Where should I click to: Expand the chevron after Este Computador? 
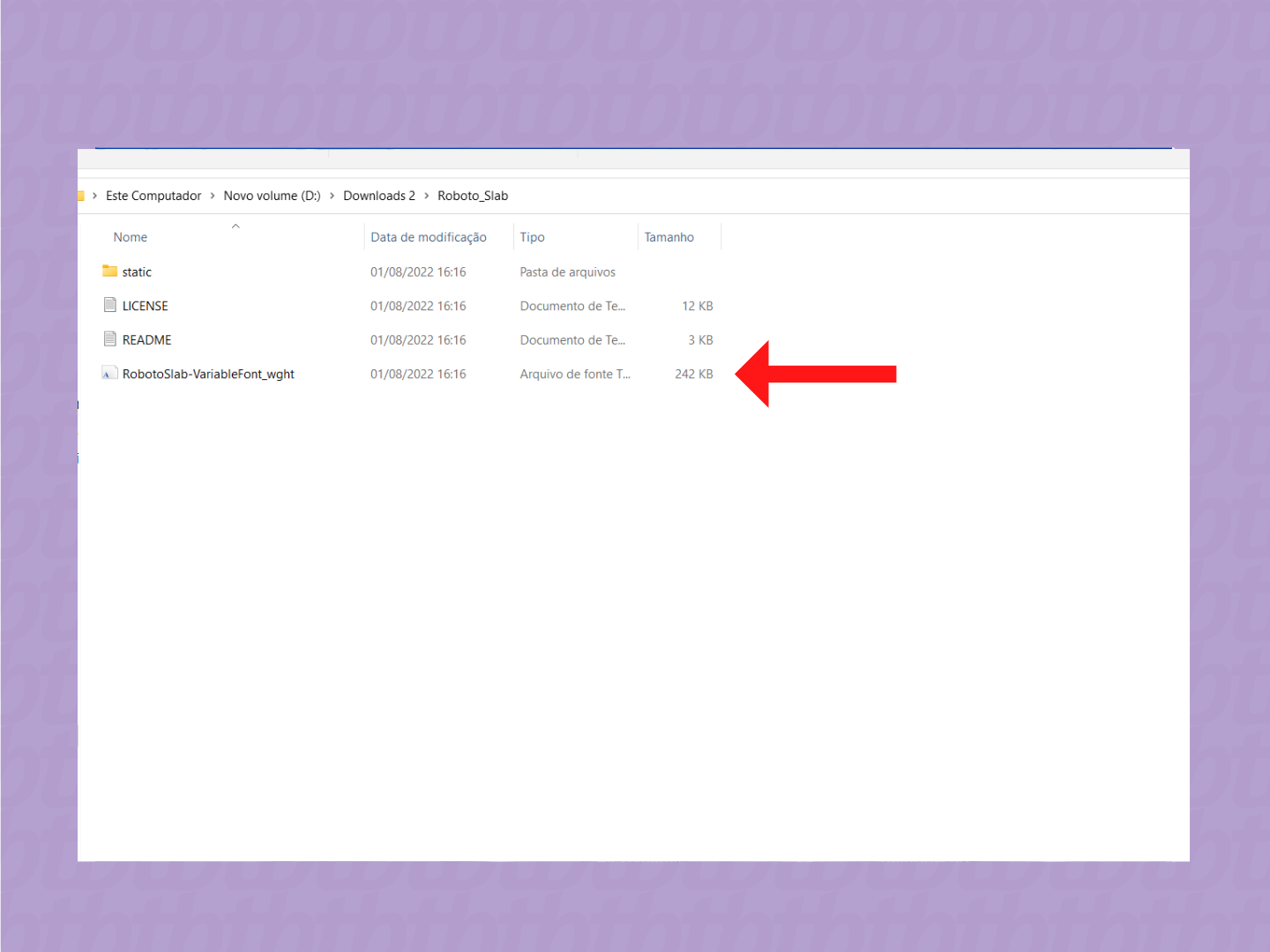pos(212,195)
